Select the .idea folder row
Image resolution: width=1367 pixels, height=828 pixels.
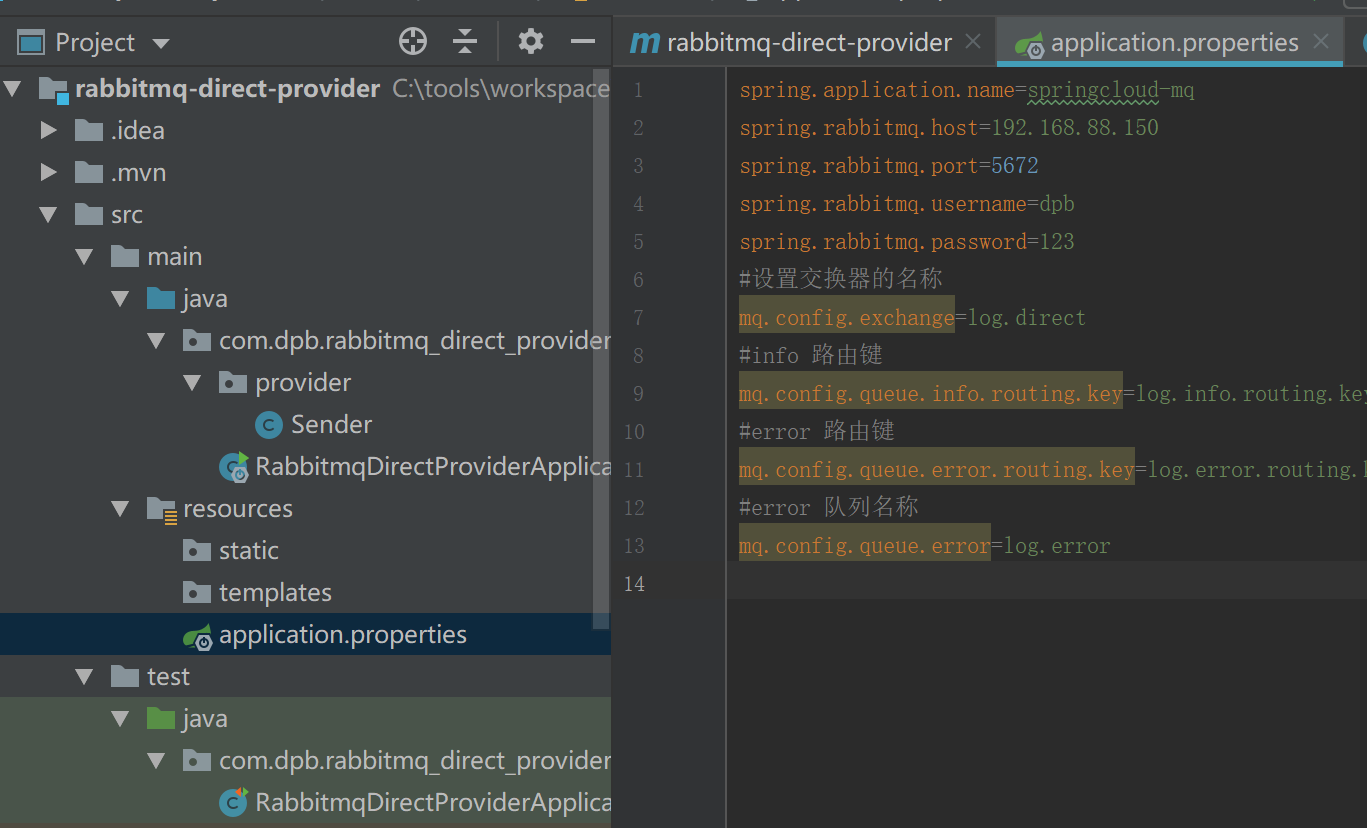[305, 130]
